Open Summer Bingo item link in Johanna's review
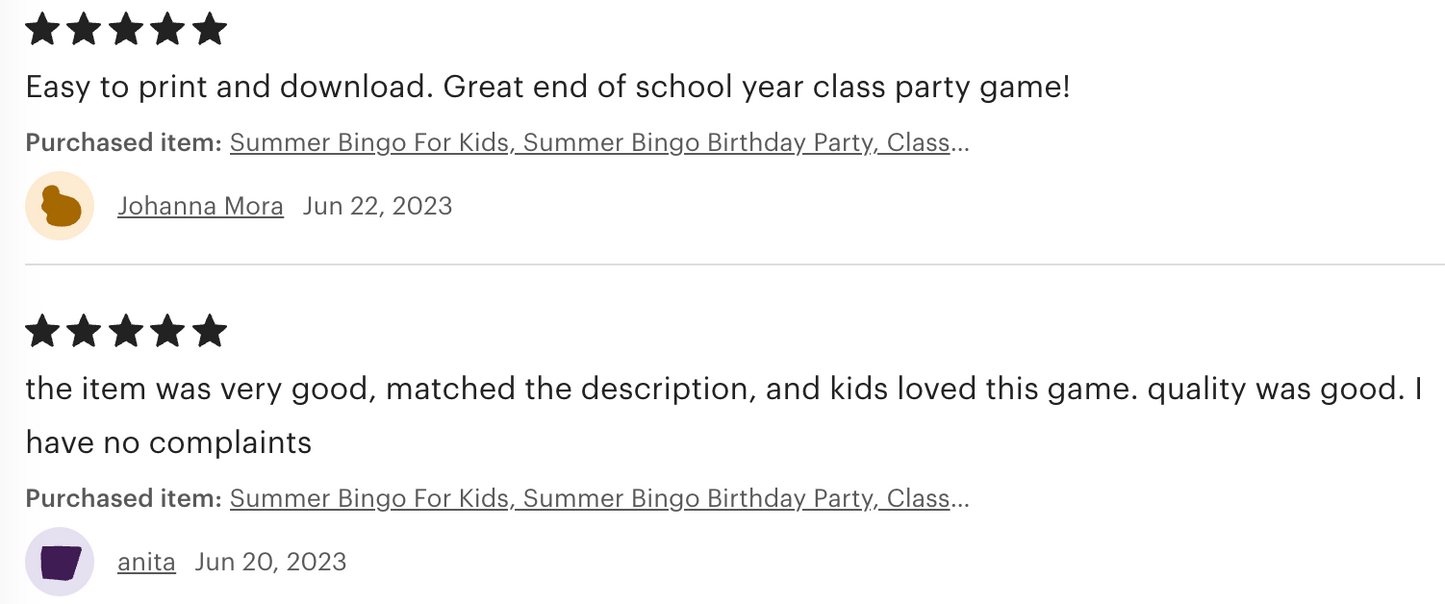 598,143
